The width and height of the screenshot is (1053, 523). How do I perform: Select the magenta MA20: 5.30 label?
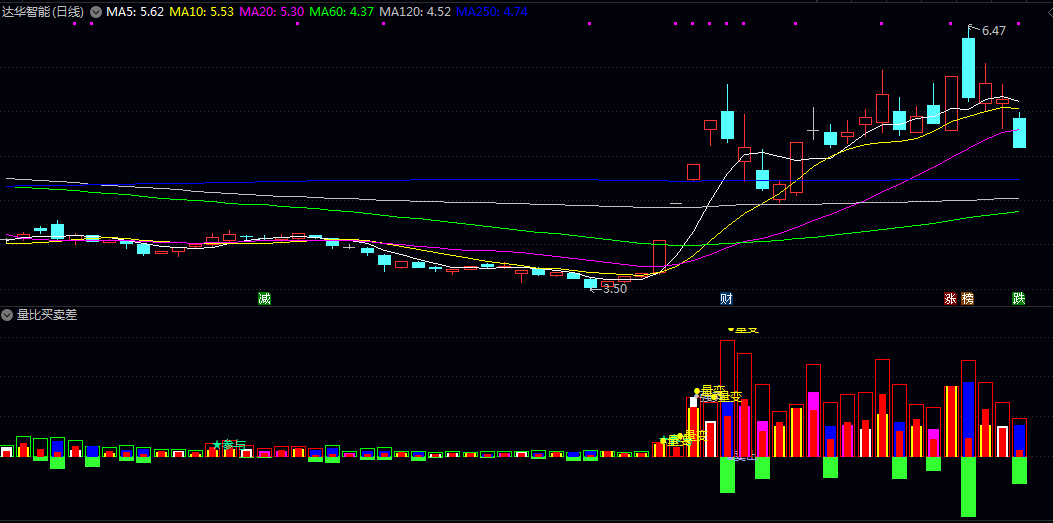pyautogui.click(x=271, y=11)
